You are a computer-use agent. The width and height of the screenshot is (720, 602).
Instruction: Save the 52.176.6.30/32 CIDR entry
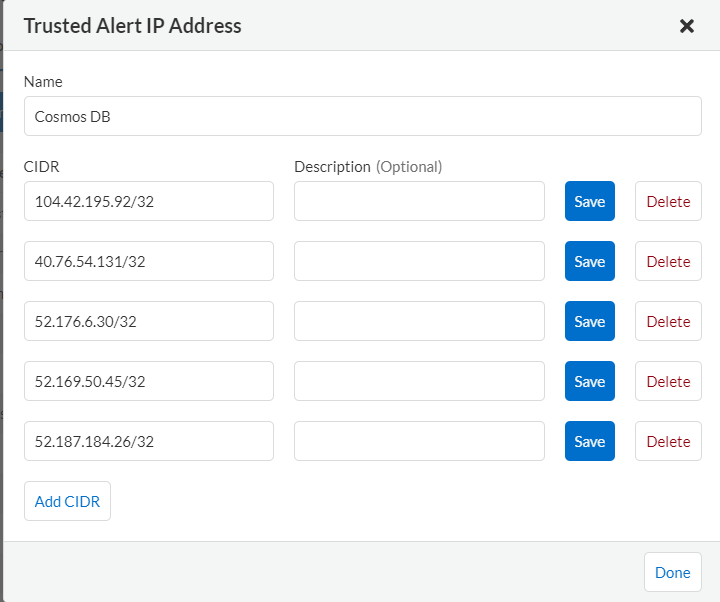tap(590, 321)
